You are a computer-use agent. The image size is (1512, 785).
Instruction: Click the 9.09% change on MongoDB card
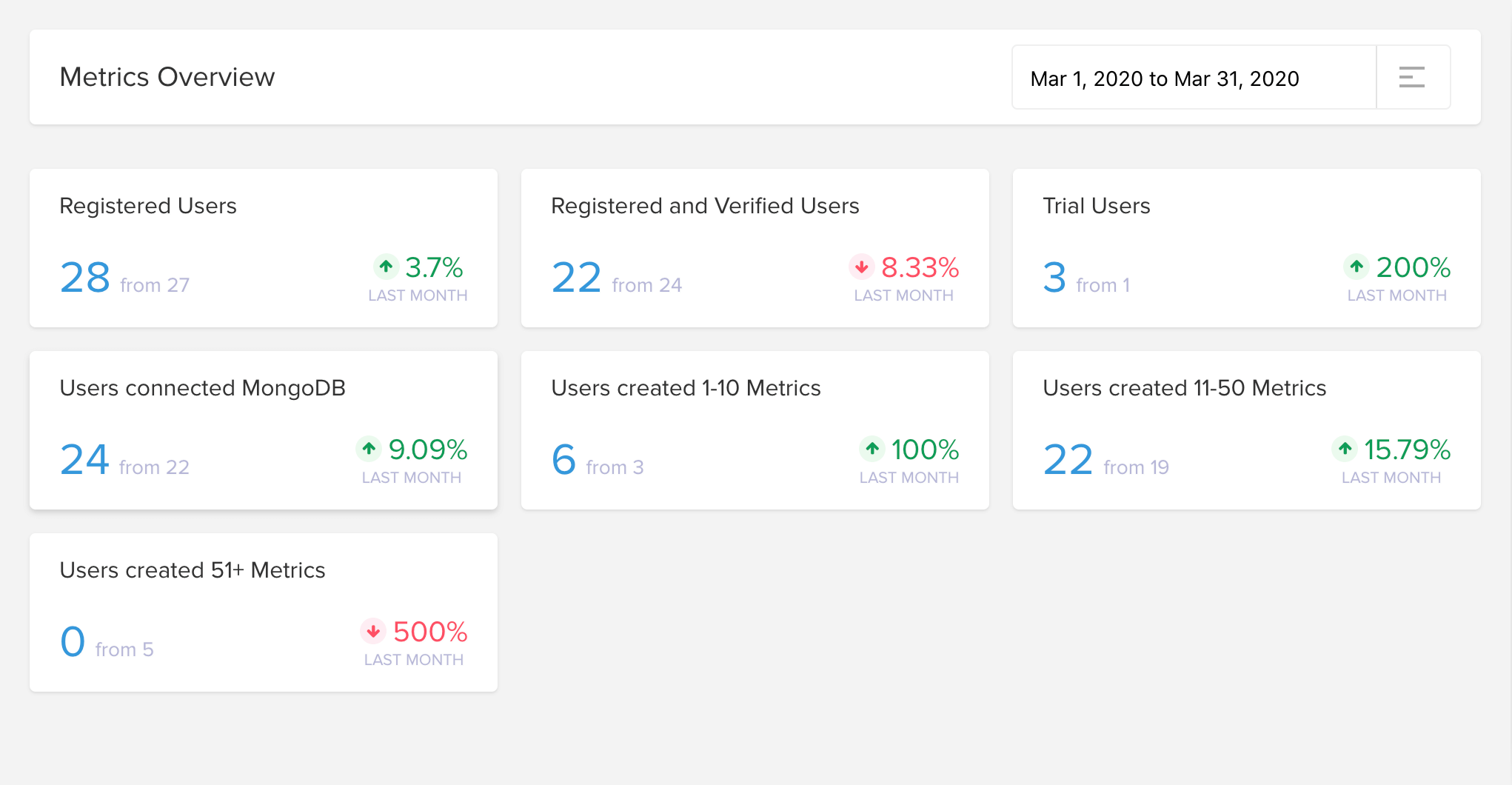[428, 450]
